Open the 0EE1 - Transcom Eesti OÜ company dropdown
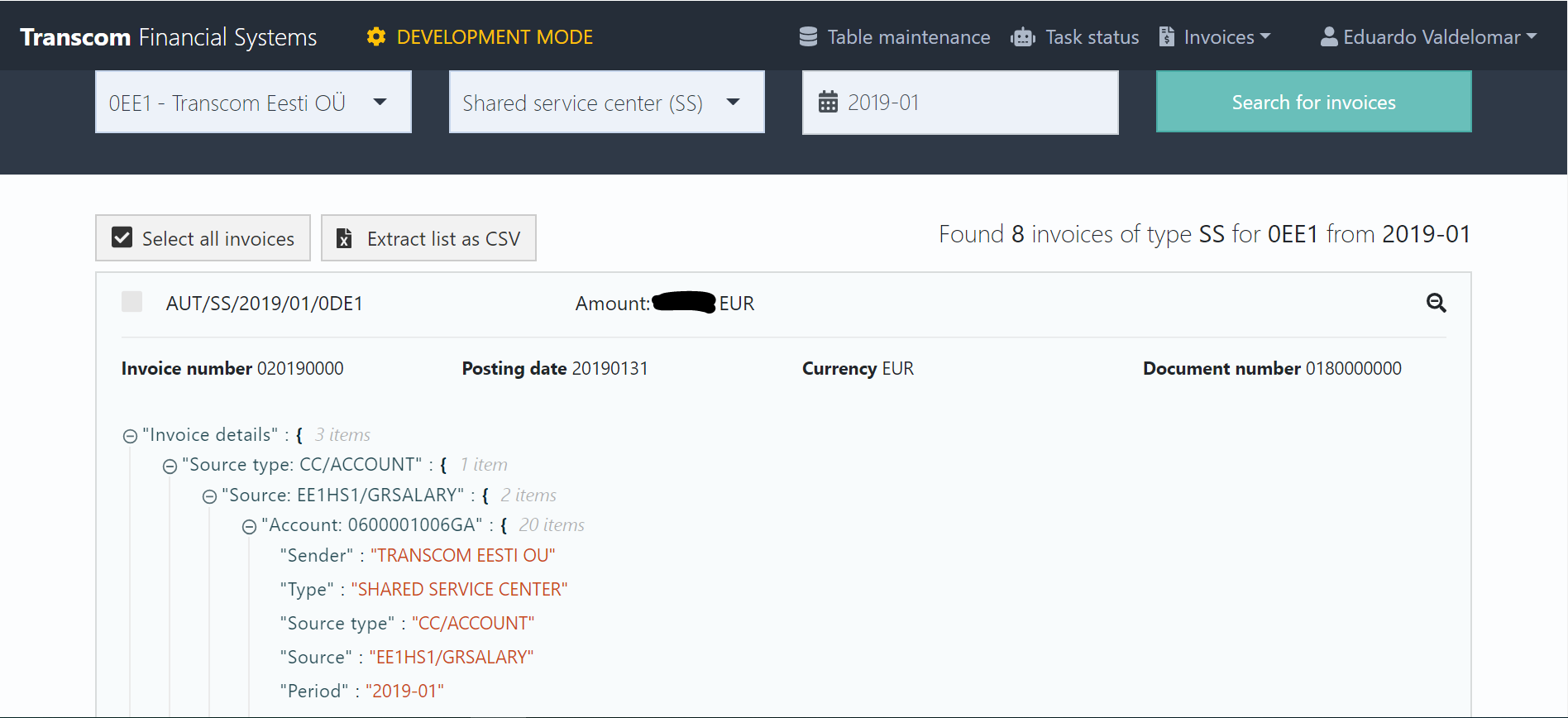The image size is (1568, 718). [253, 103]
